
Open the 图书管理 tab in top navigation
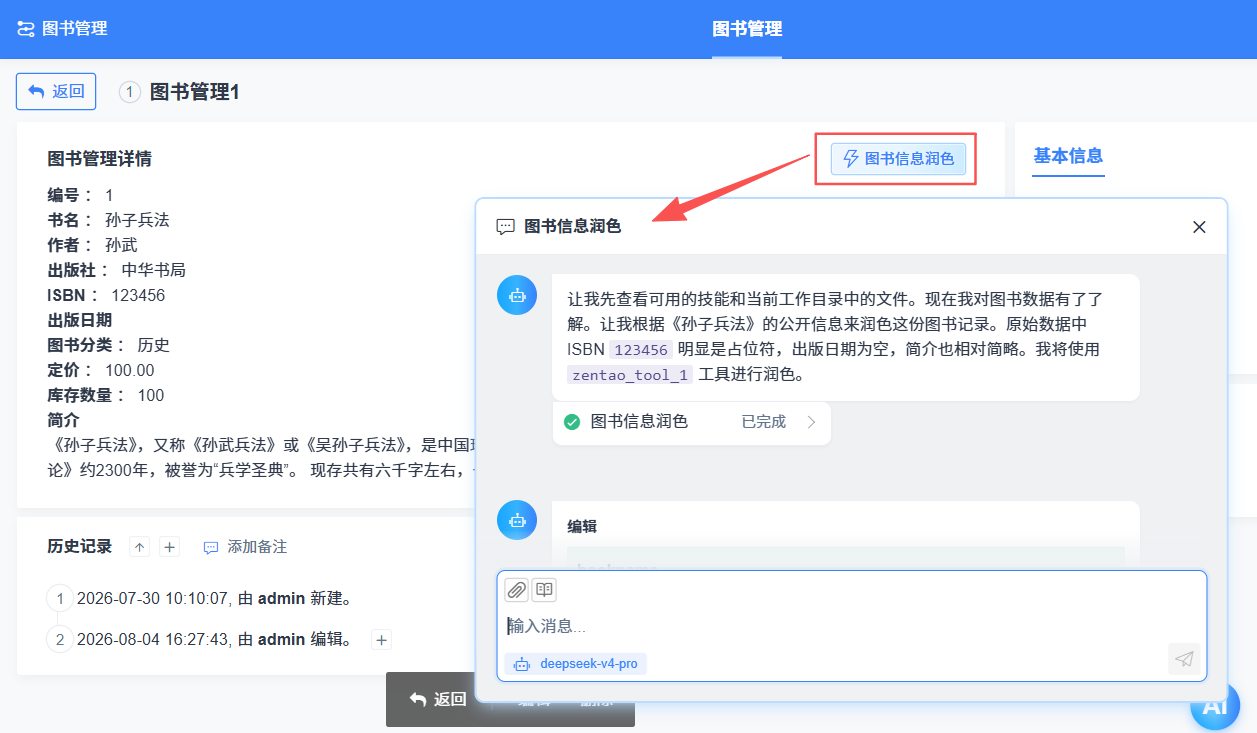click(747, 29)
